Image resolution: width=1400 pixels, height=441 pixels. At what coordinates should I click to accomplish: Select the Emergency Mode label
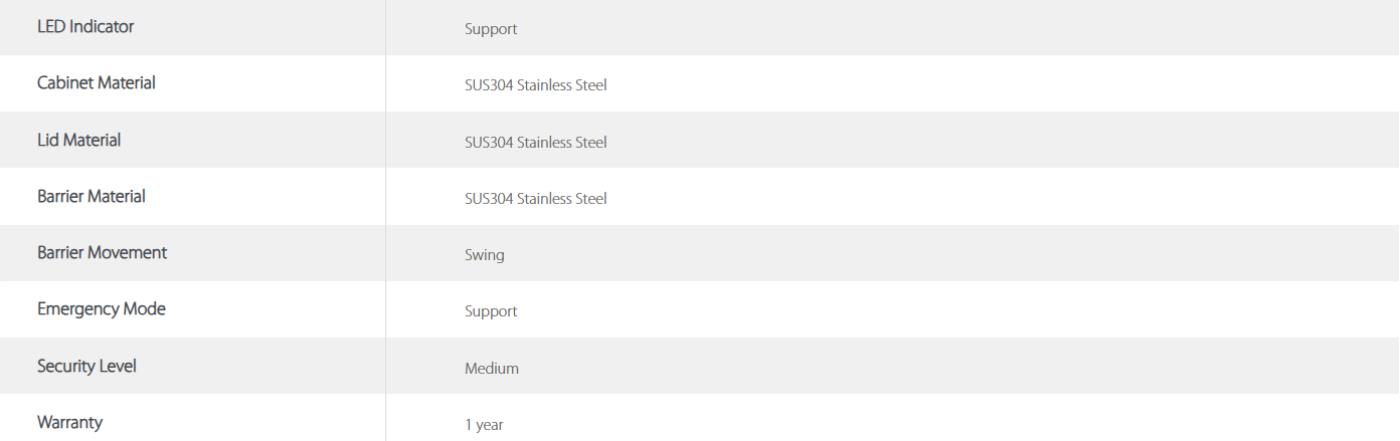(x=100, y=310)
